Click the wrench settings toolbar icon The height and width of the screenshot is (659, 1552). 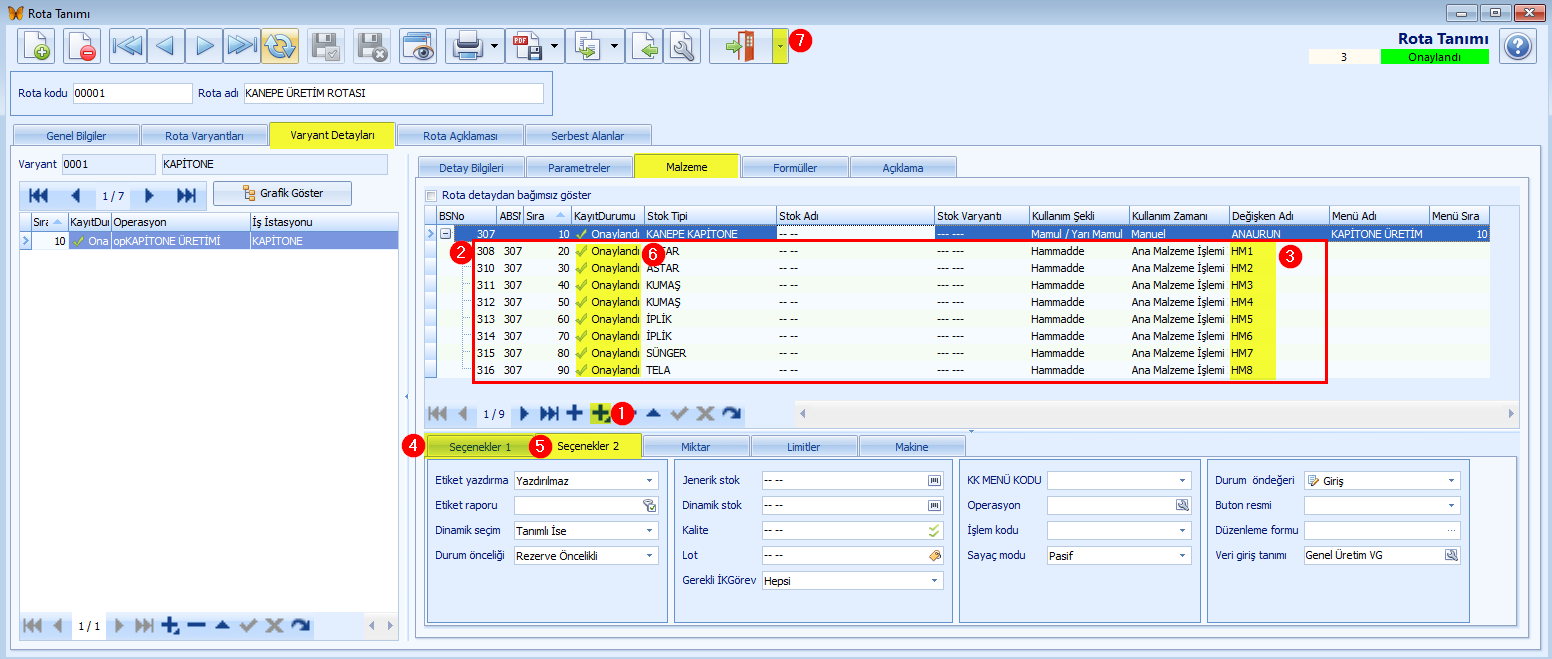pos(681,46)
